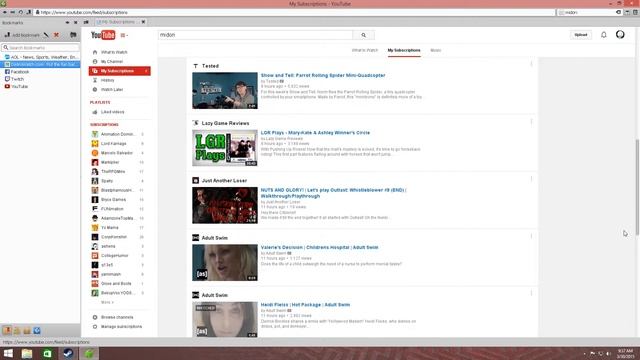This screenshot has height=360, width=640.
Task: Open options menu for Just Another Loser entry
Action: pos(531,179)
